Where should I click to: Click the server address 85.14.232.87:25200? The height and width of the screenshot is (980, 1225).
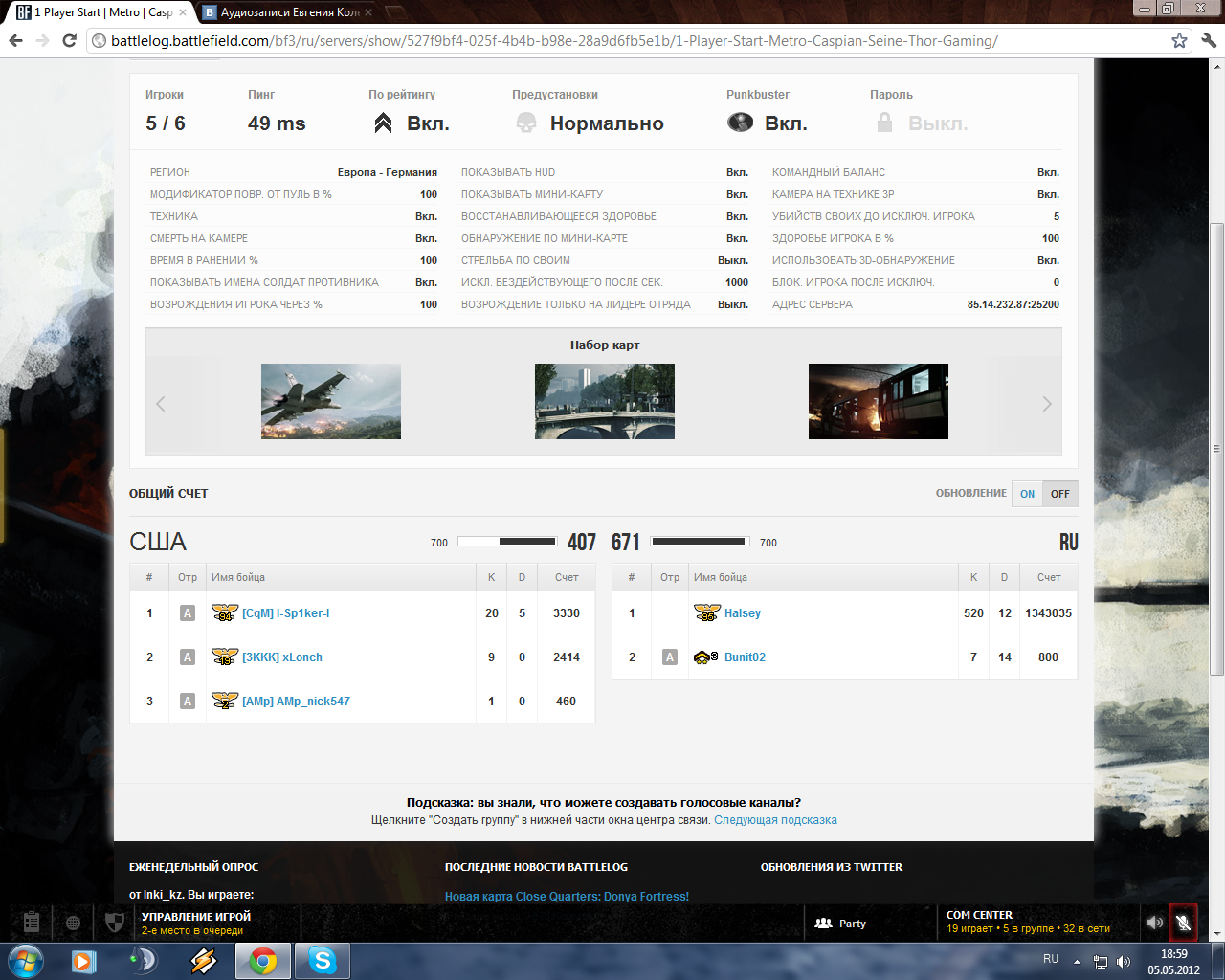coord(1013,304)
